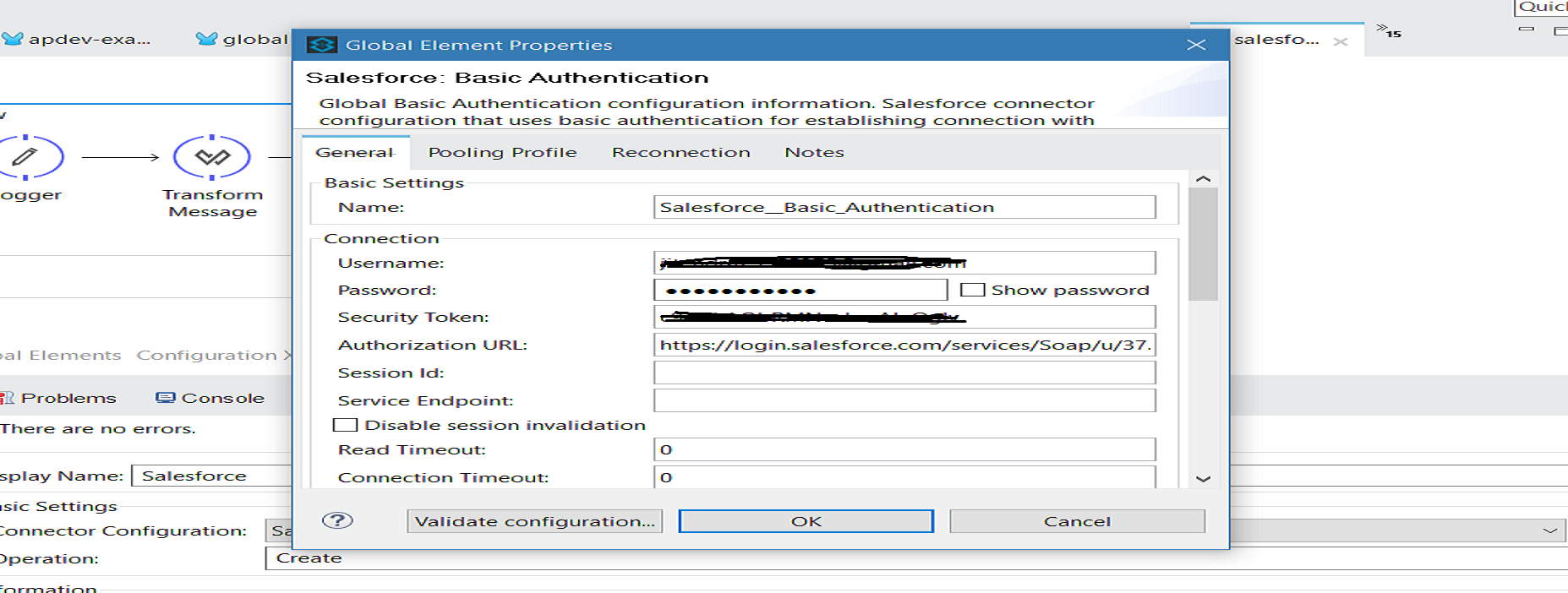Click the Session Id input field
Viewport: 1568px width, 593px height.
coord(904,373)
